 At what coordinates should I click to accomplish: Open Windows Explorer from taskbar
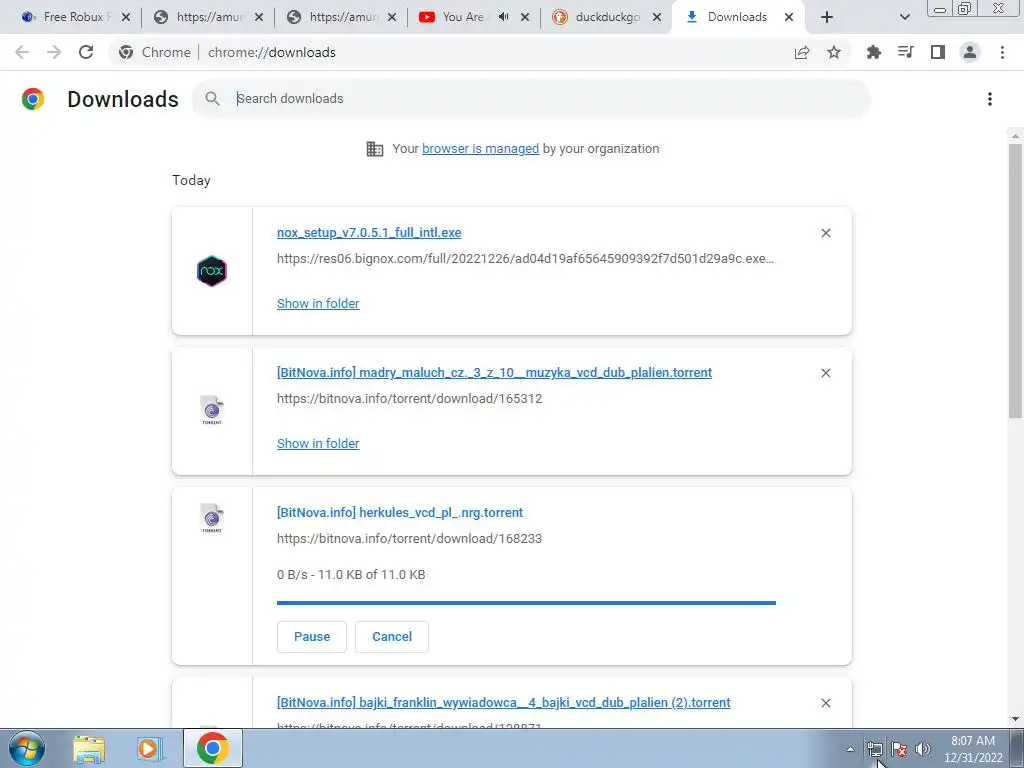point(89,748)
